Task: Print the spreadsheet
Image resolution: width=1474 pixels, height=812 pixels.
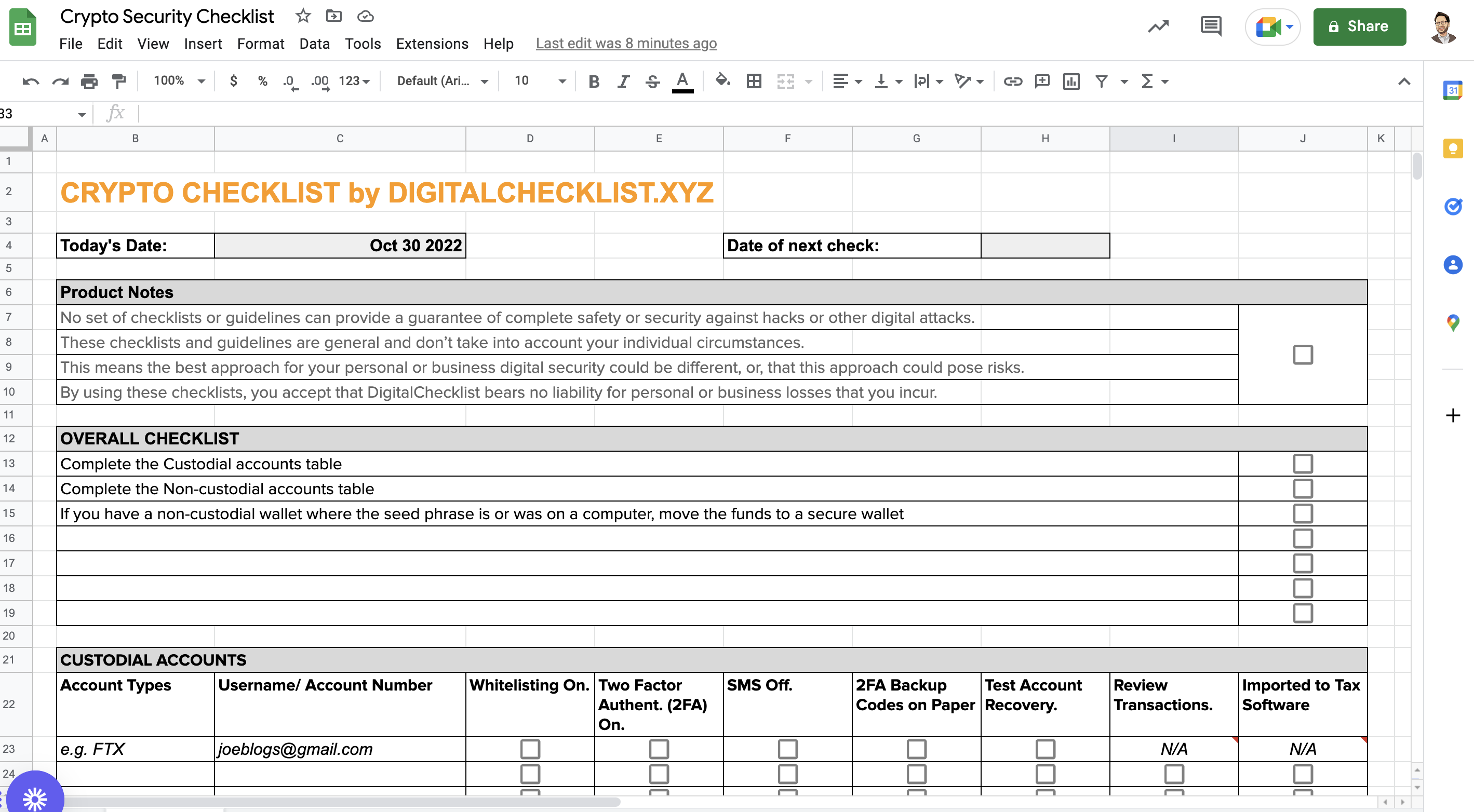Action: point(89,81)
